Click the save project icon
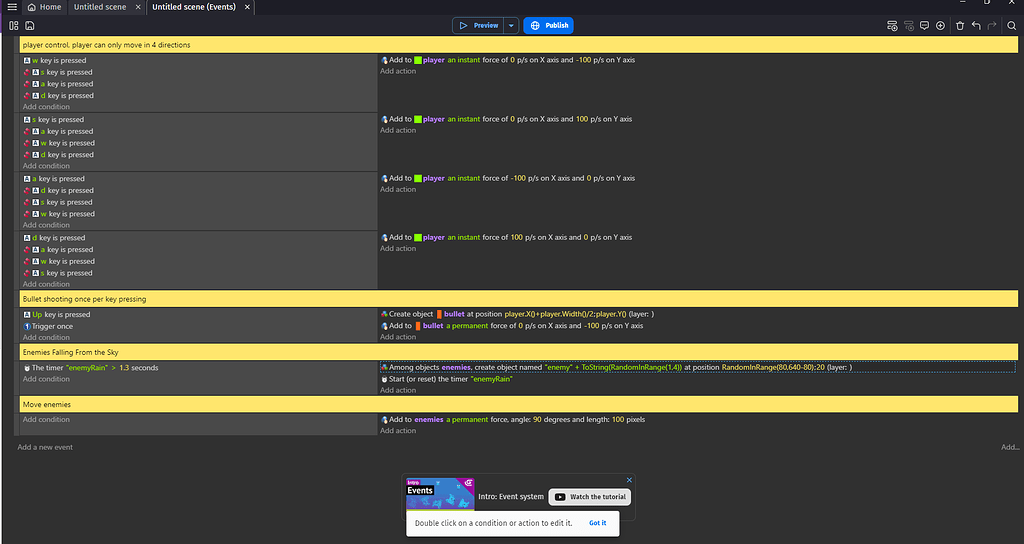 tap(30, 25)
